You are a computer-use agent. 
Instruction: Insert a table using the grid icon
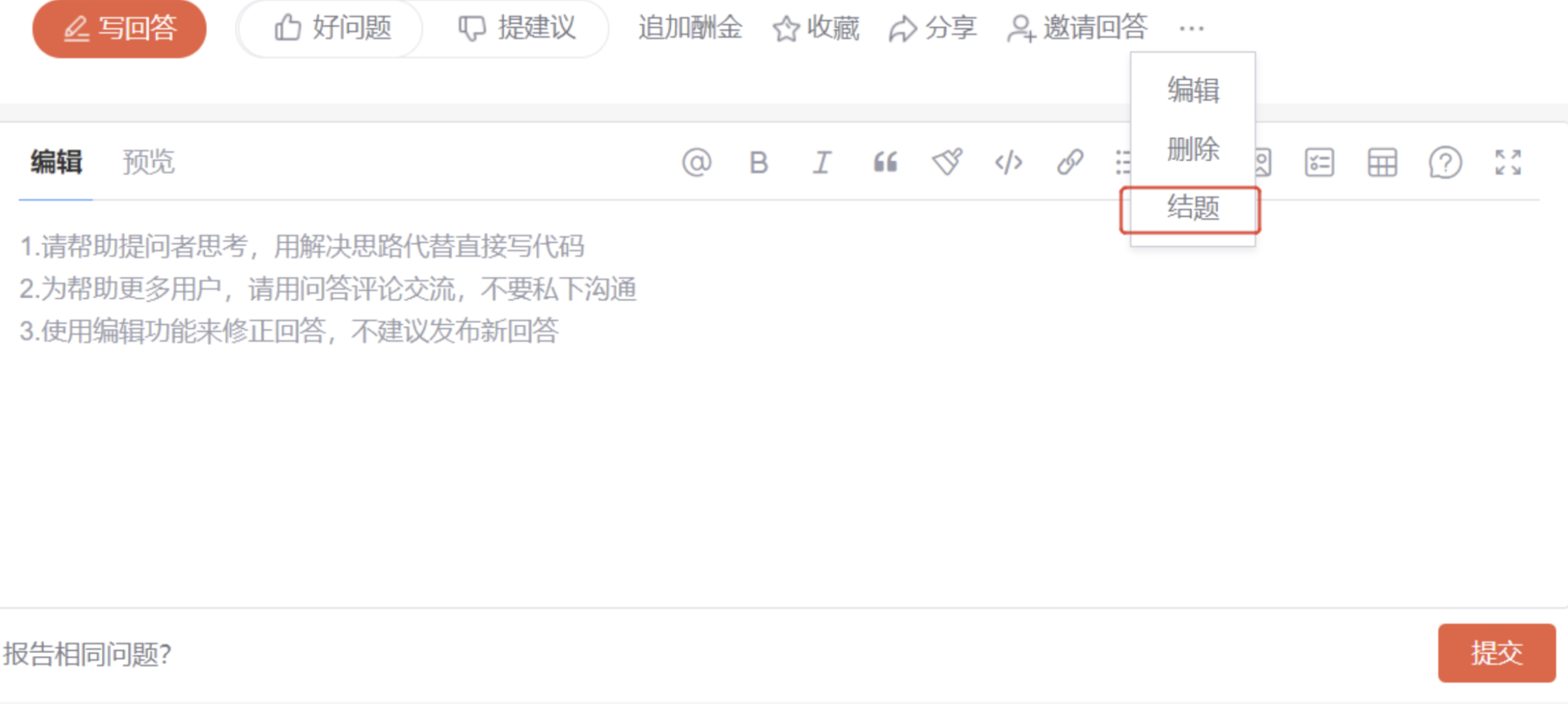point(1382,162)
